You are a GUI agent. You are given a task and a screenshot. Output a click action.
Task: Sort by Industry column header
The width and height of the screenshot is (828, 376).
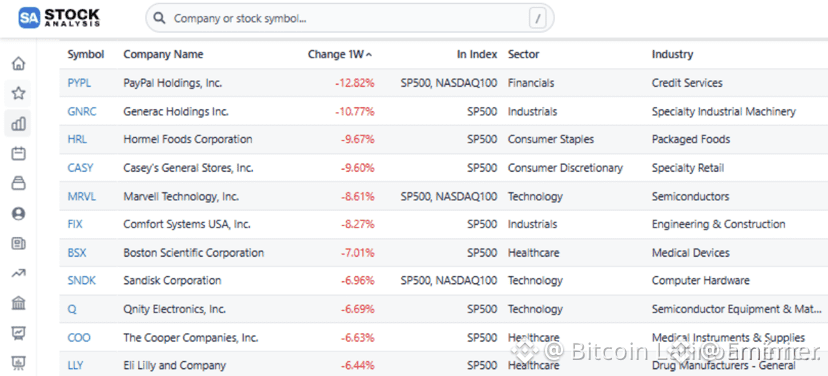[672, 54]
